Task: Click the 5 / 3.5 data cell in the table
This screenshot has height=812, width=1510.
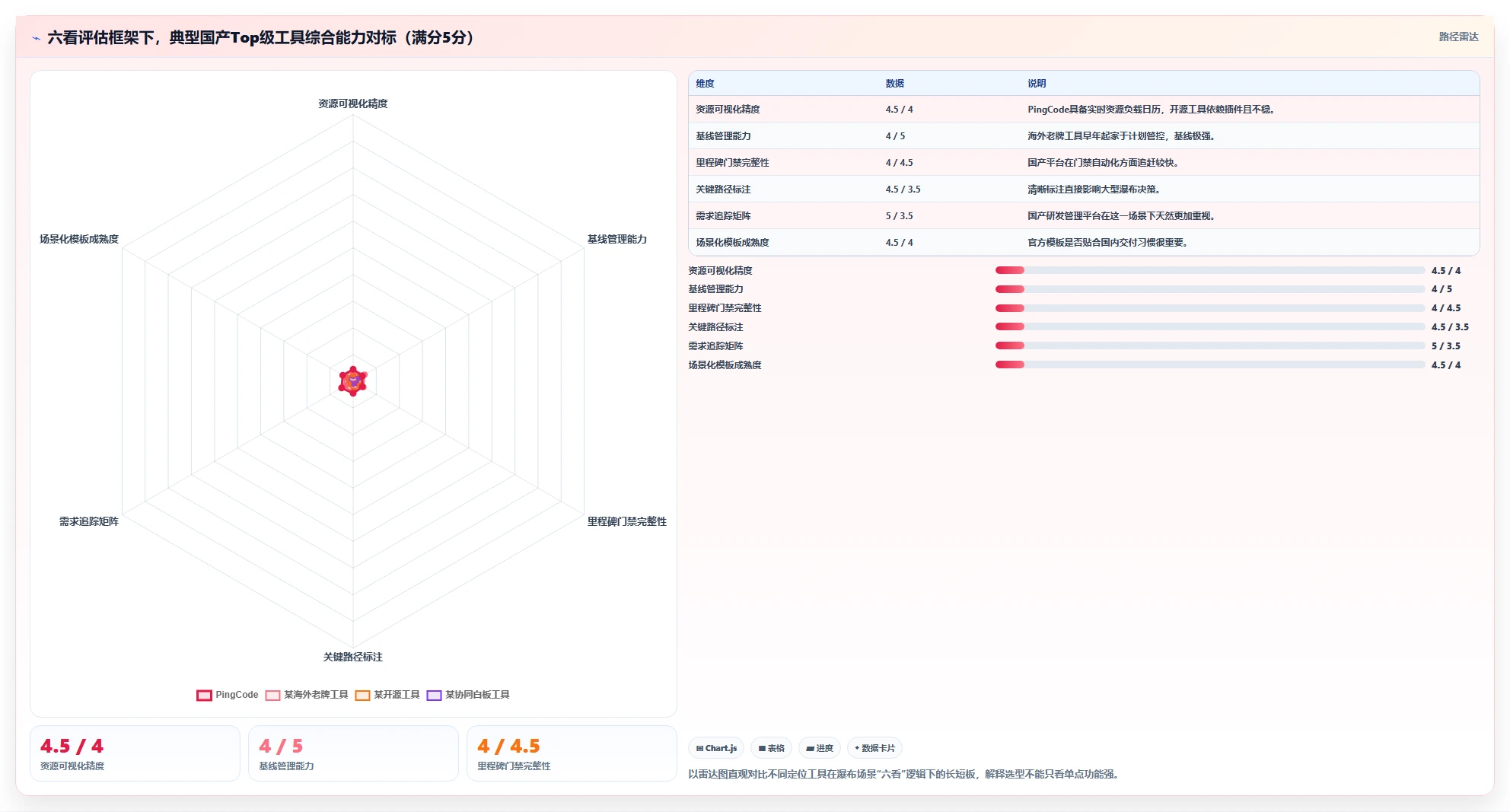Action: point(899,216)
